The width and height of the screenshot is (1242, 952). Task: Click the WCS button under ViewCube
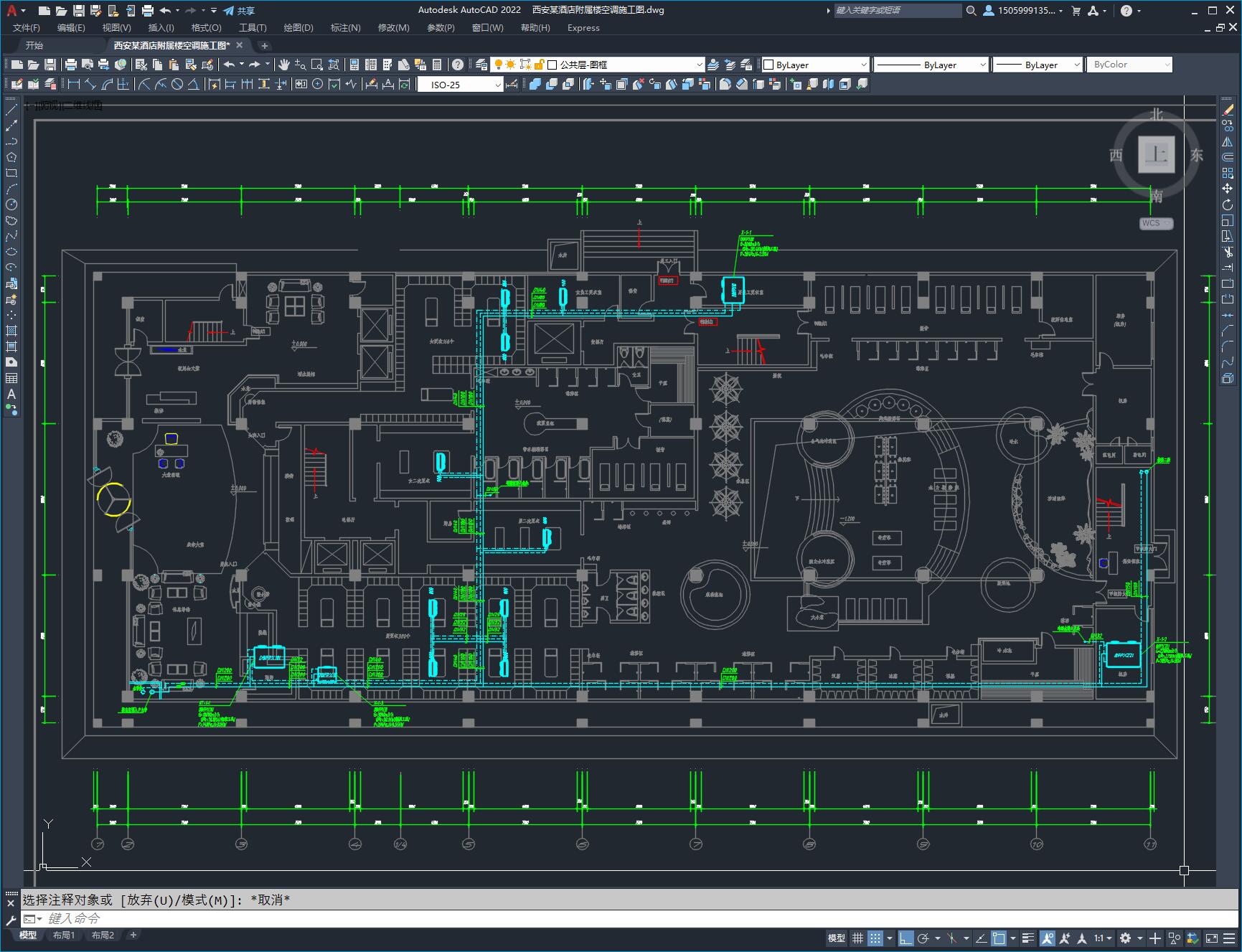coord(1156,223)
